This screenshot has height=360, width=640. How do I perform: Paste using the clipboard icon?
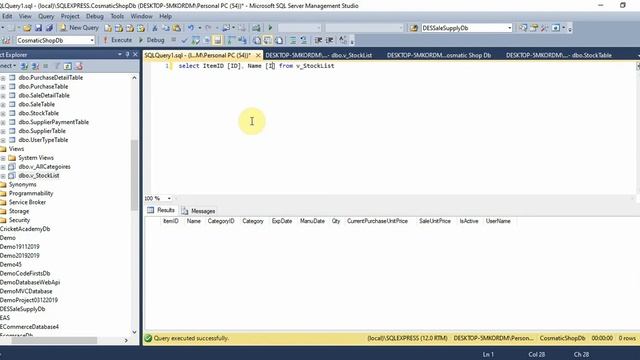(177, 28)
